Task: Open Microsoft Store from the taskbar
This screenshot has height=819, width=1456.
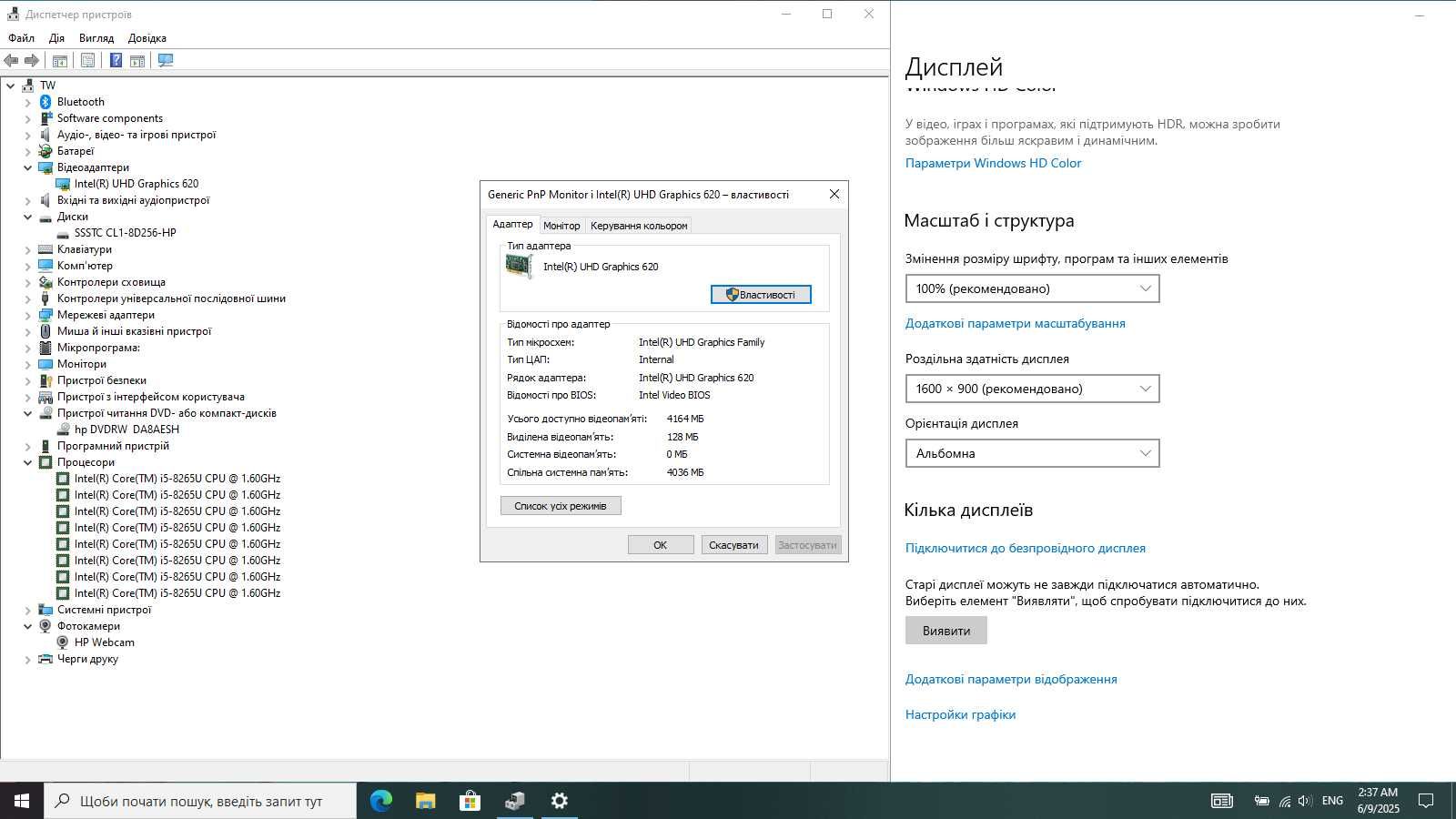Action: pos(470,801)
